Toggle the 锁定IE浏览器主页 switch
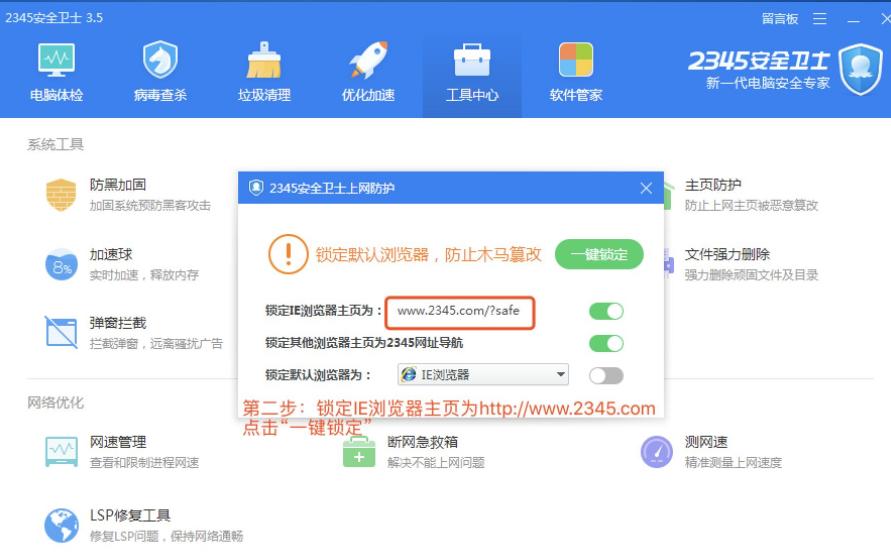This screenshot has height=553, width=891. coord(606,311)
